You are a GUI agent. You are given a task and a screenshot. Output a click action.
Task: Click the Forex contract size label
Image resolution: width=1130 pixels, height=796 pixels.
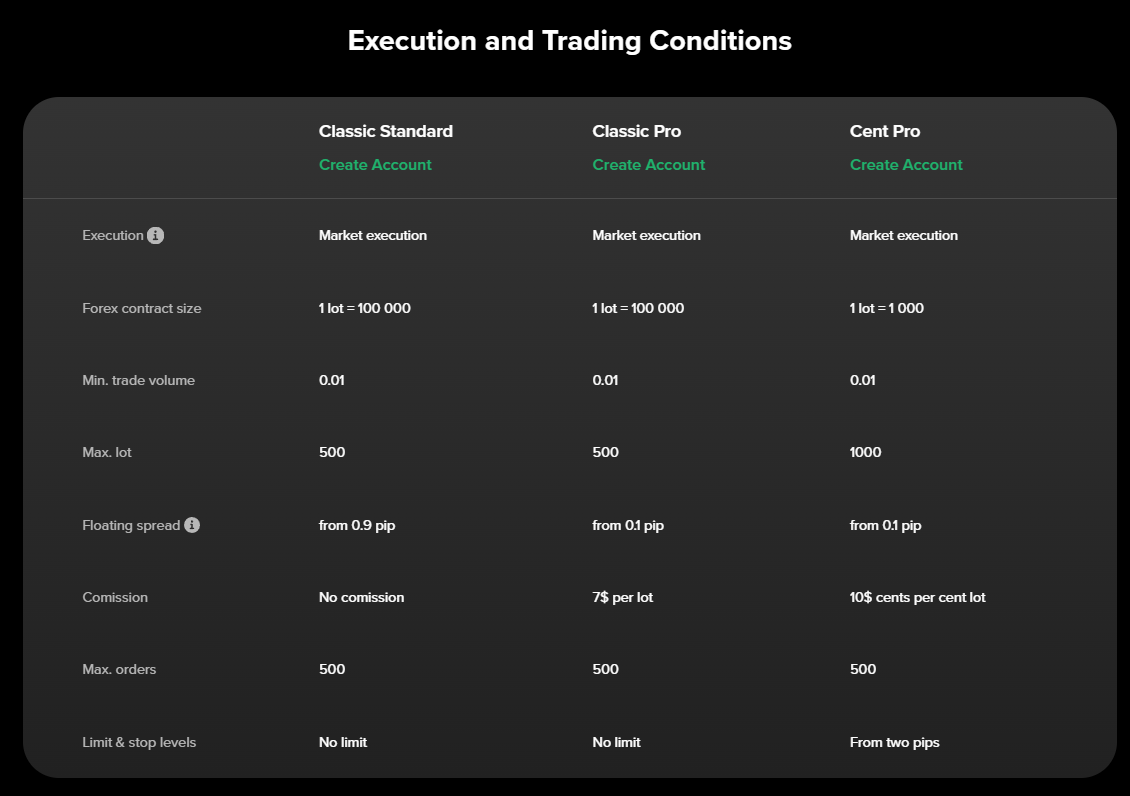click(x=142, y=308)
